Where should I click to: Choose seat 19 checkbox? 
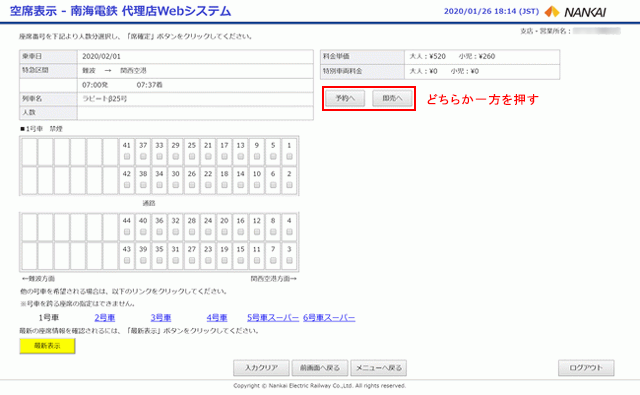[224, 260]
